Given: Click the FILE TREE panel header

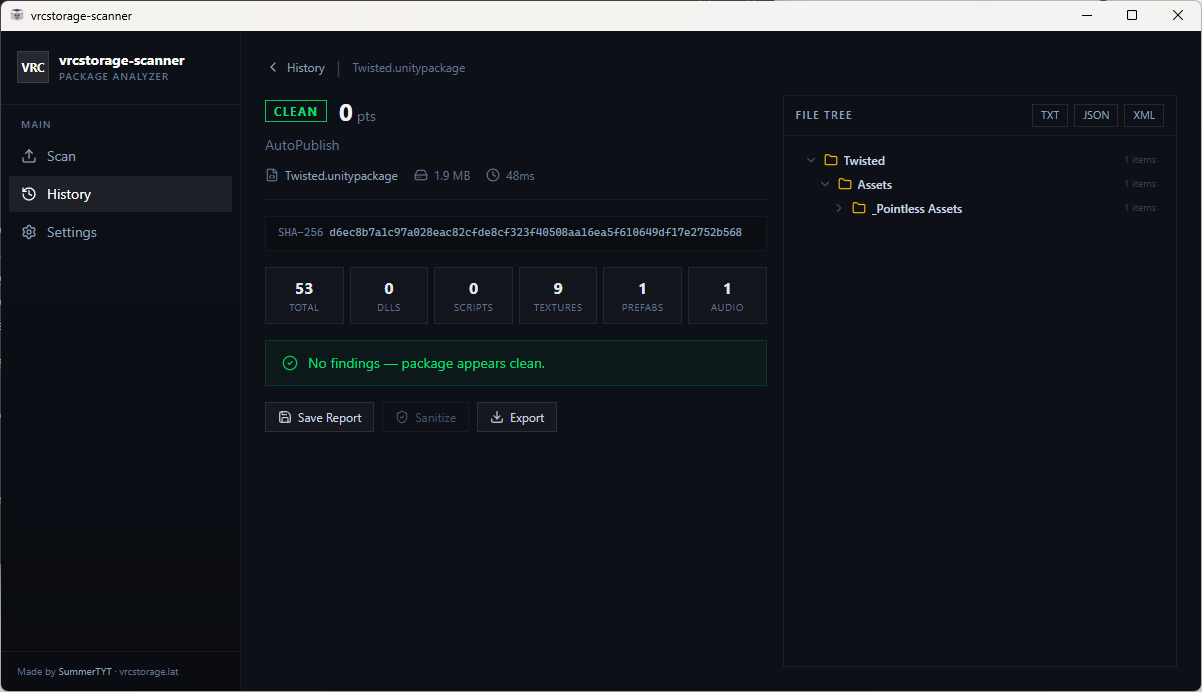Looking at the screenshot, I should [824, 115].
